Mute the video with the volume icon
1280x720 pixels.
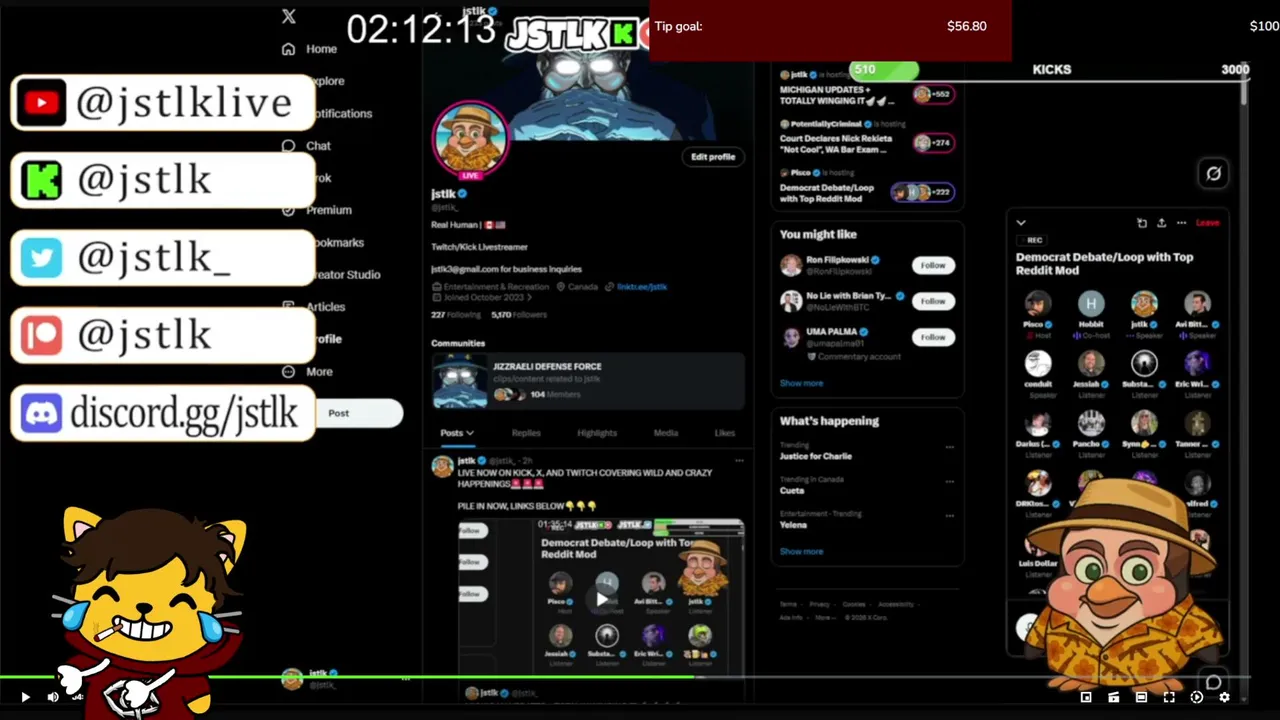click(53, 697)
